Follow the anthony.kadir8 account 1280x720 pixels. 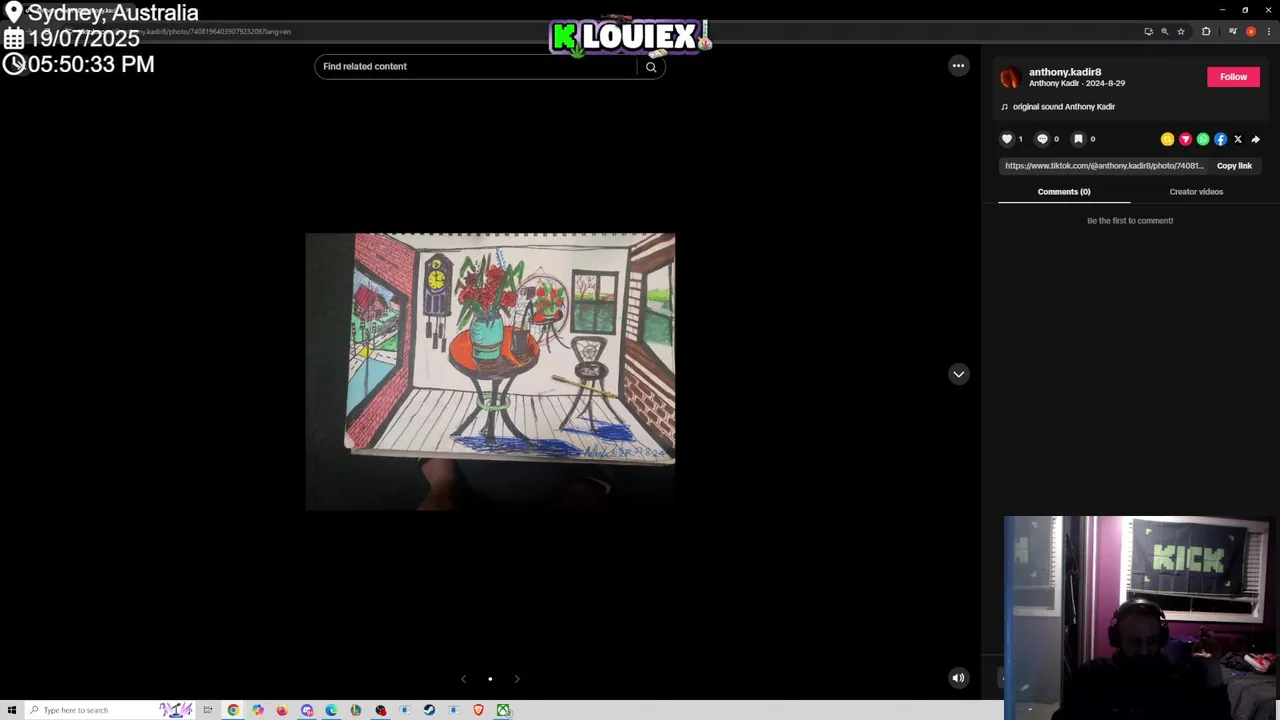coord(1233,77)
